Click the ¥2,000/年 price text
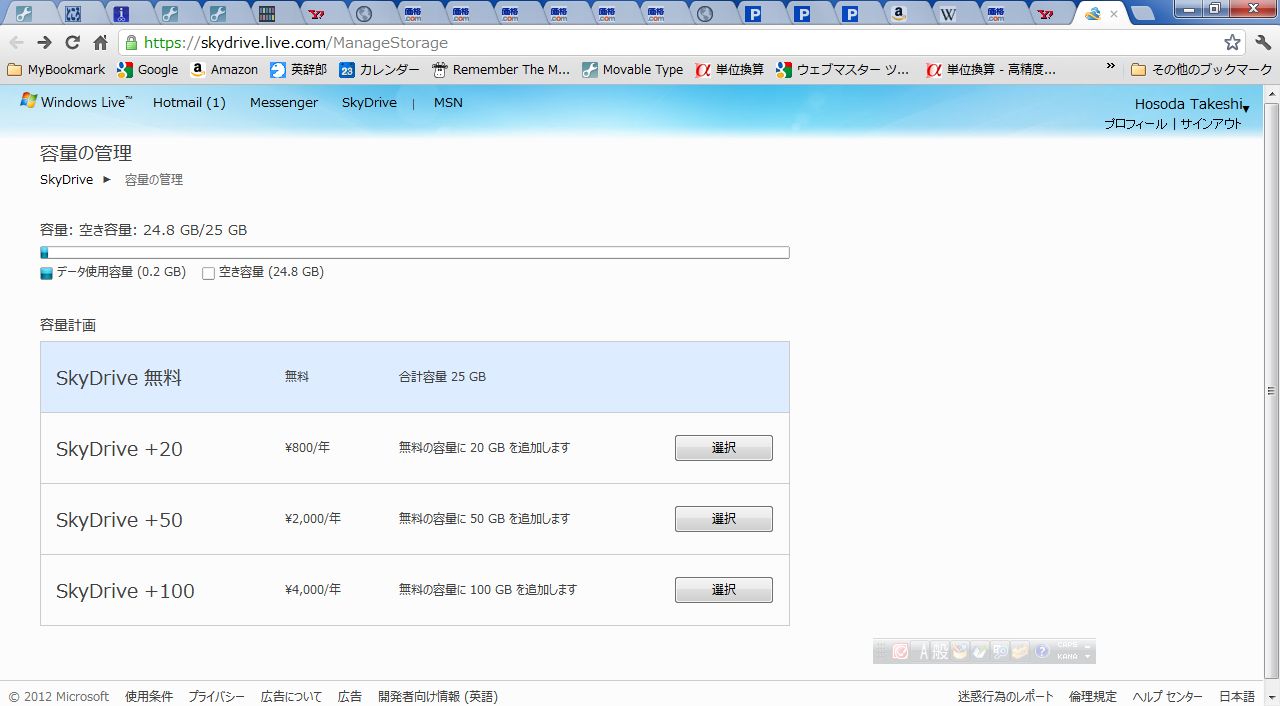Viewport: 1280px width, 706px height. click(313, 519)
